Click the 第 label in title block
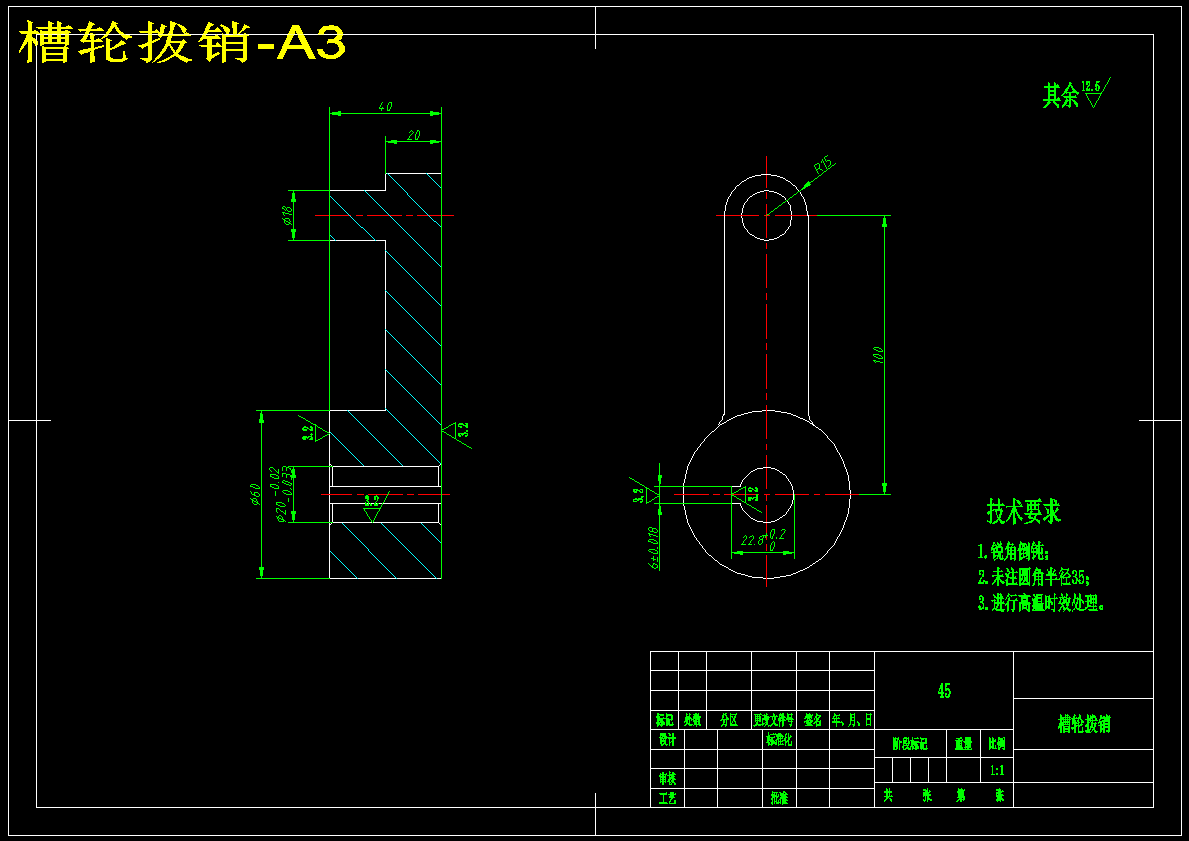Screen dimensions: 1189x841 (x=961, y=795)
